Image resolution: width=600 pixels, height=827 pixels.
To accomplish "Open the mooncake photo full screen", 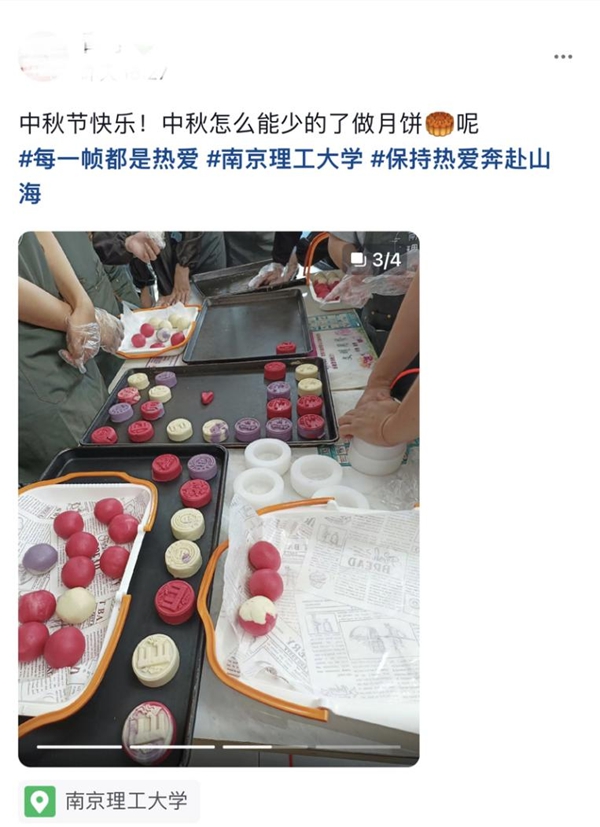I will click(x=219, y=499).
